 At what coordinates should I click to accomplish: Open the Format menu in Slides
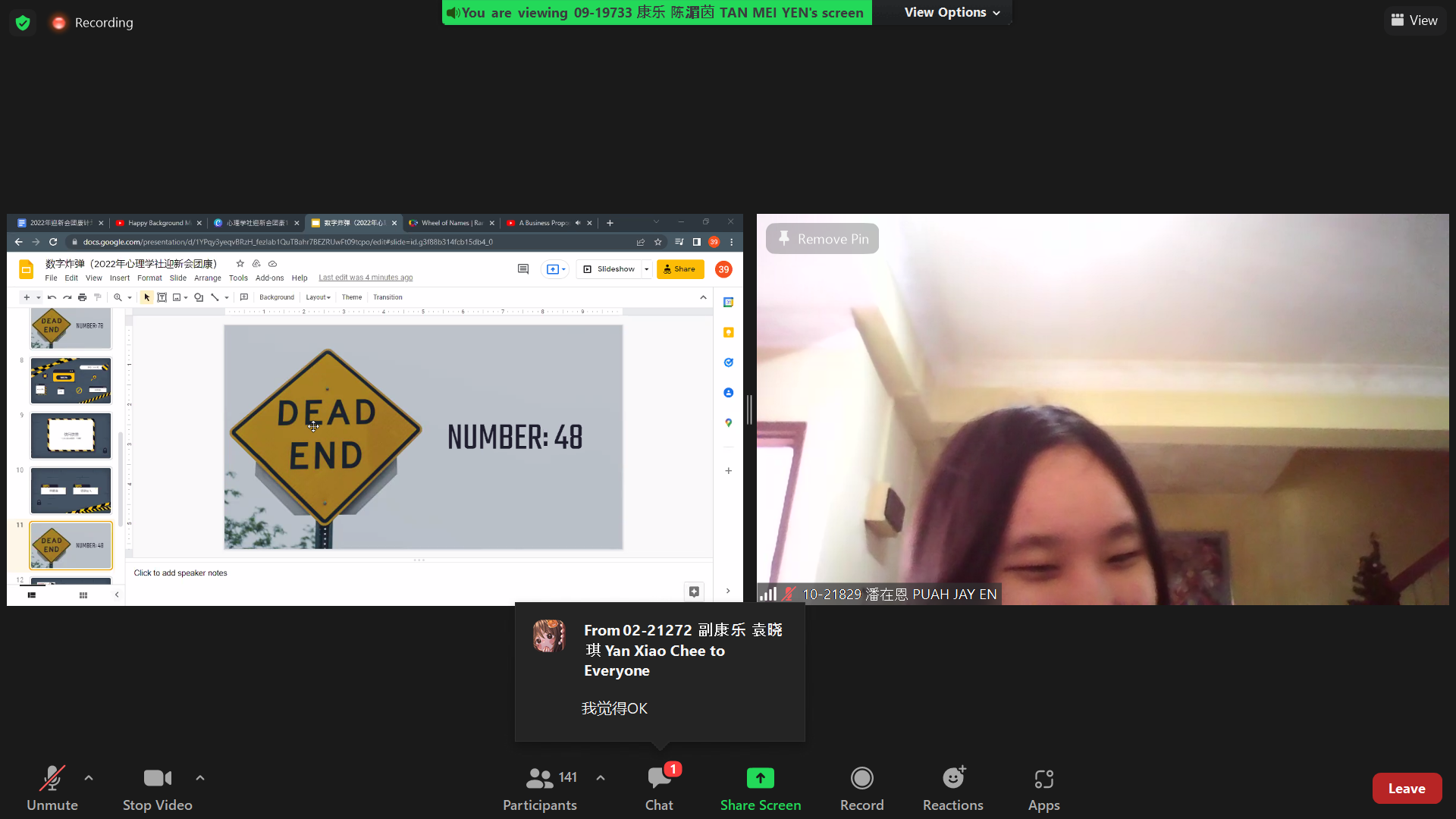pos(149,278)
